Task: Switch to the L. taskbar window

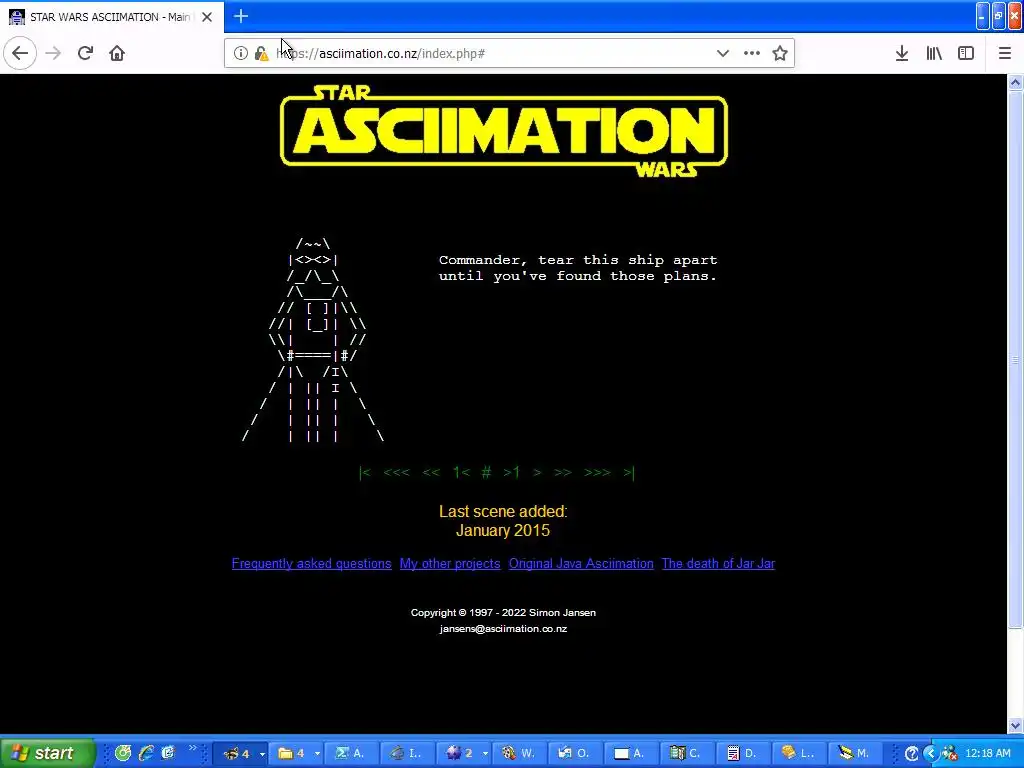Action: point(798,753)
